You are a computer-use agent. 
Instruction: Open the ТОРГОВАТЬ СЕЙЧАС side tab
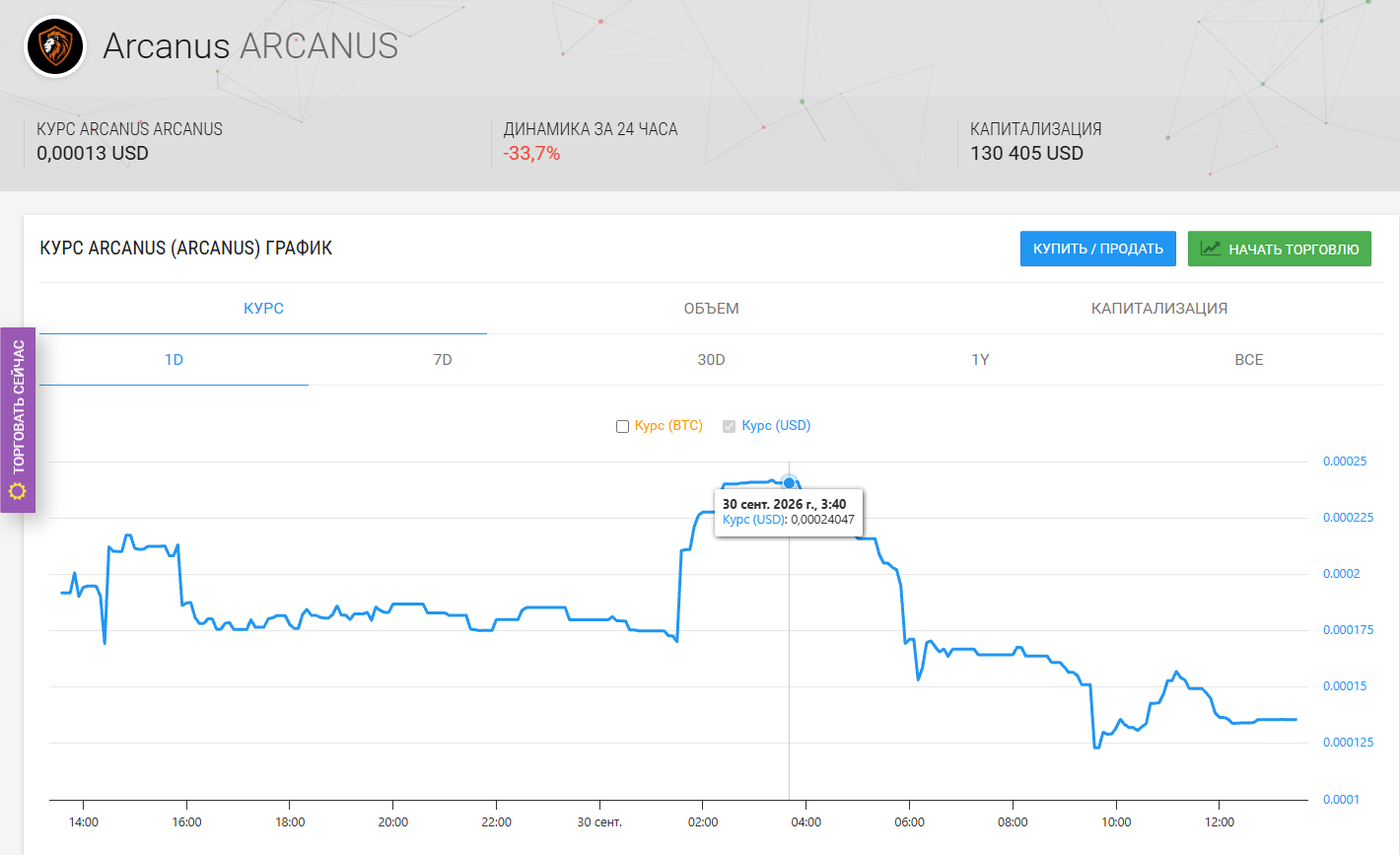18,420
